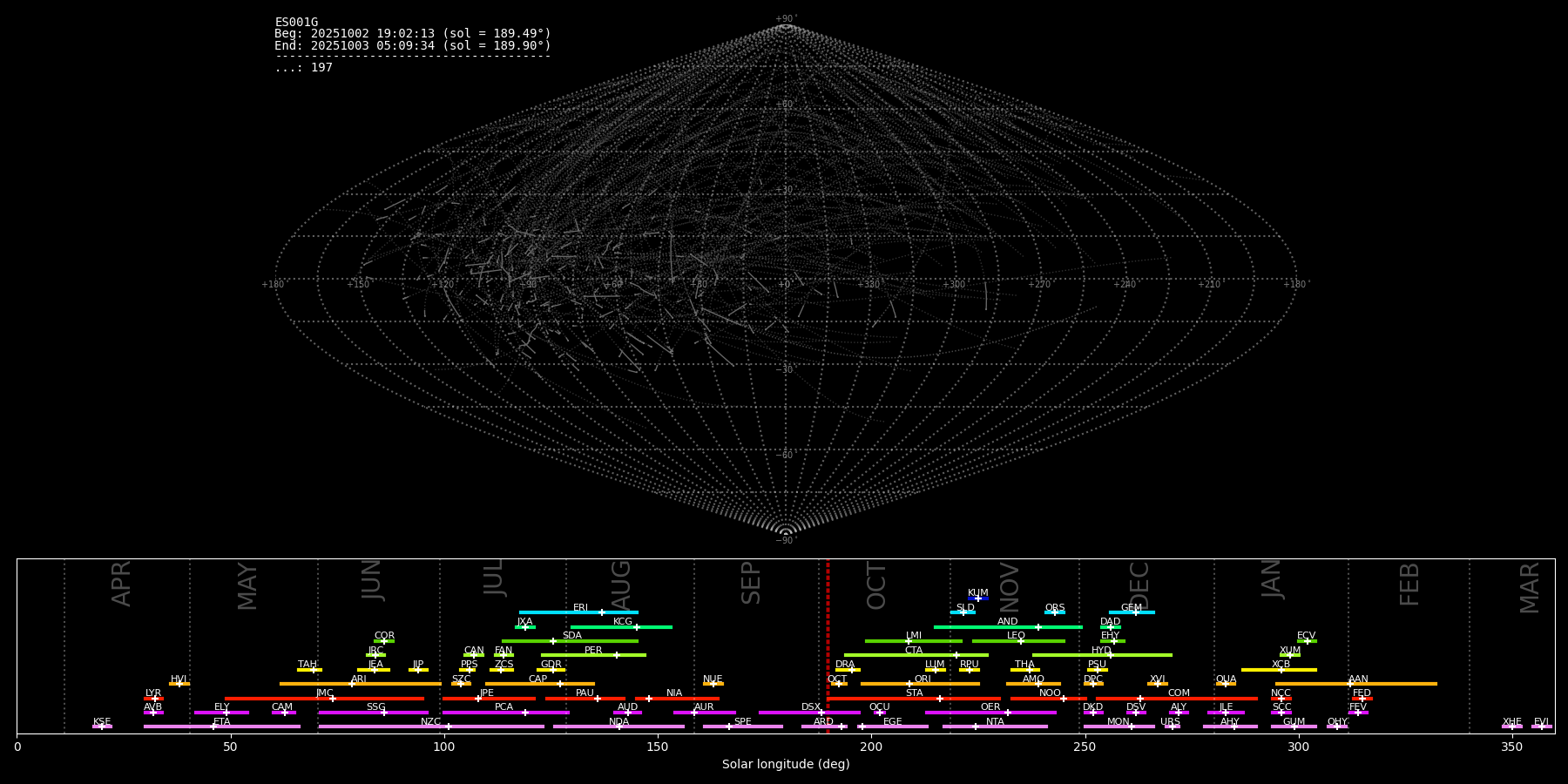Select the PCA purple shower bar
The height and width of the screenshot is (784, 1568).
pos(505,713)
